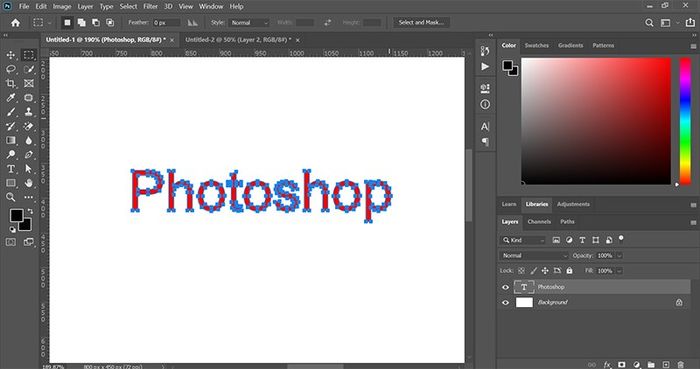Select the Path Selection tool

tap(29, 169)
